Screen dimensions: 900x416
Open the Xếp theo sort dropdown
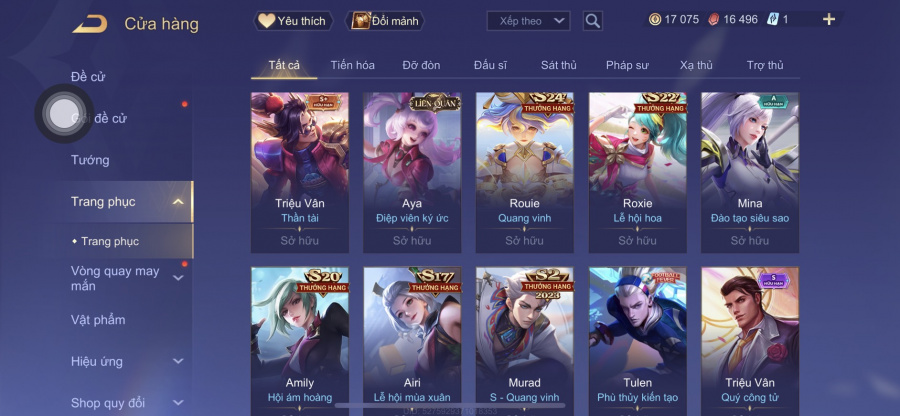click(528, 21)
